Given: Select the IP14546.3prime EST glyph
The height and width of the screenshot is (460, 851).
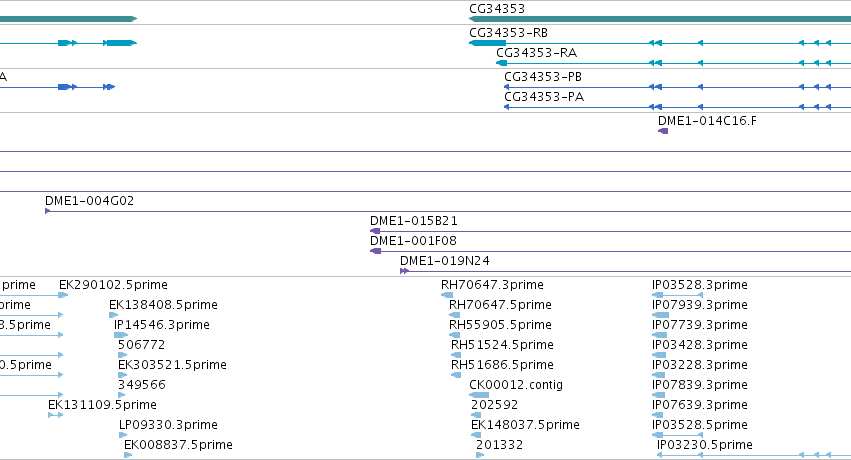Looking at the screenshot, I should (x=120, y=335).
